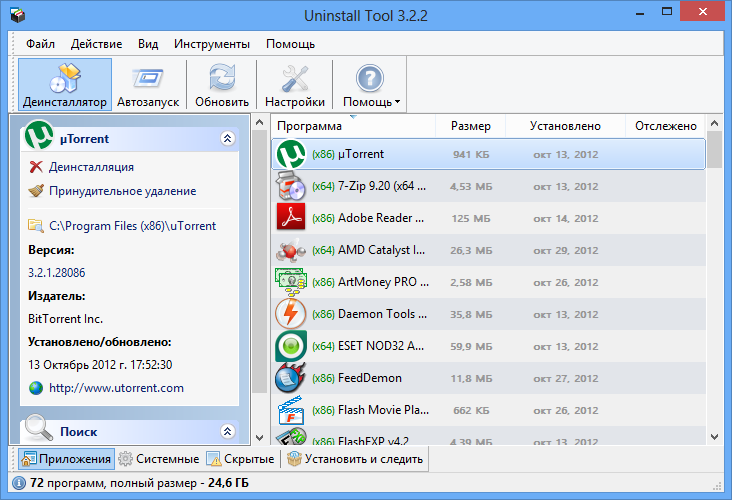Select the Flash Movie Player program icon

(291, 410)
